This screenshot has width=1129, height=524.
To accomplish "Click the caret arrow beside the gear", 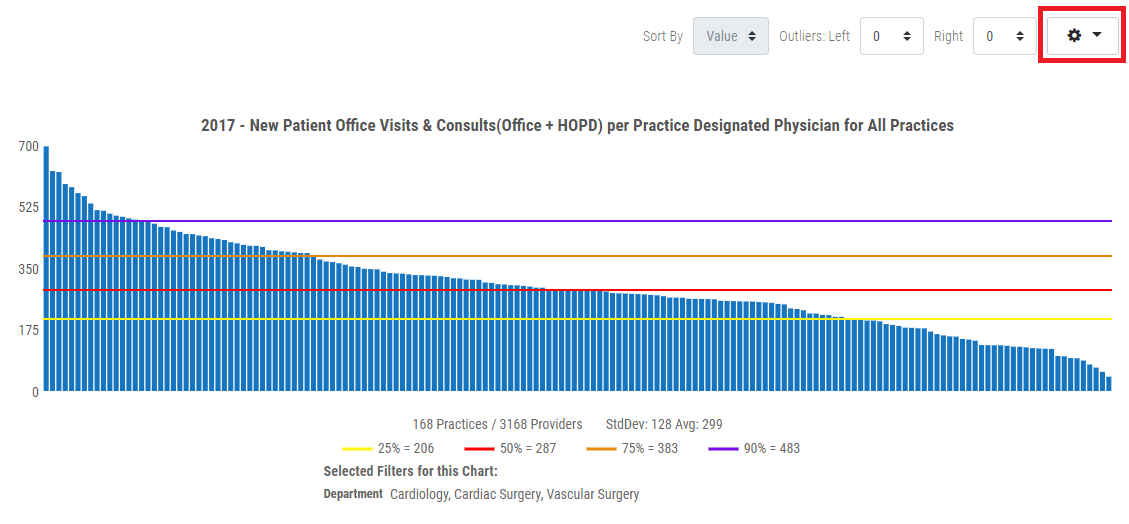I will [x=1097, y=35].
